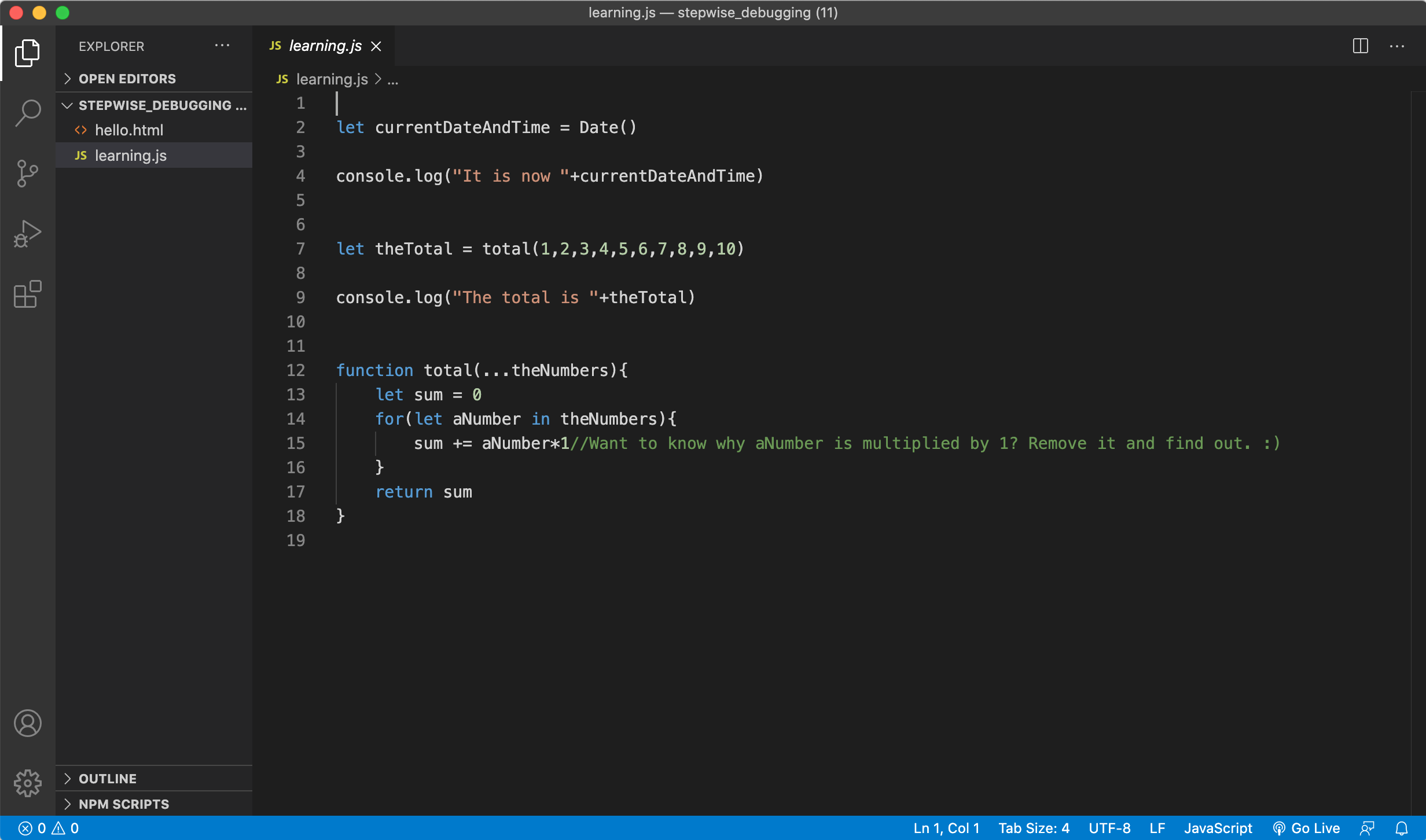Image resolution: width=1426 pixels, height=840 pixels.
Task: Click the EXPLORER panel title
Action: [112, 46]
